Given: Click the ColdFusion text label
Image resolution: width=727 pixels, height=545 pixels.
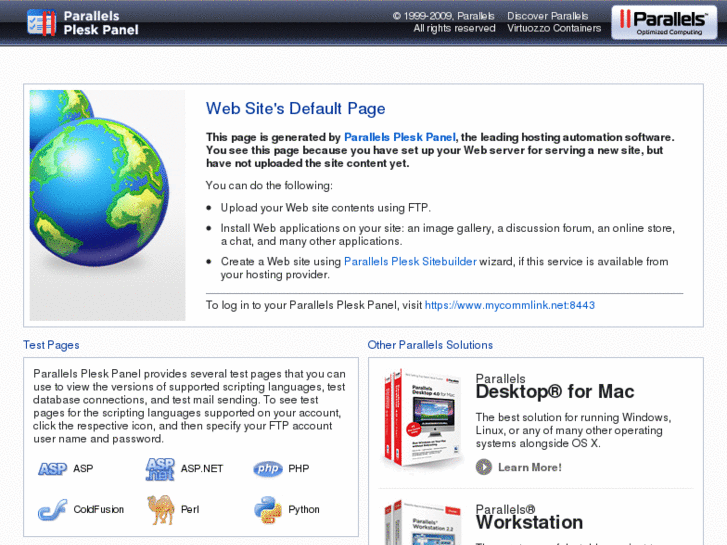Looking at the screenshot, I should (98, 510).
